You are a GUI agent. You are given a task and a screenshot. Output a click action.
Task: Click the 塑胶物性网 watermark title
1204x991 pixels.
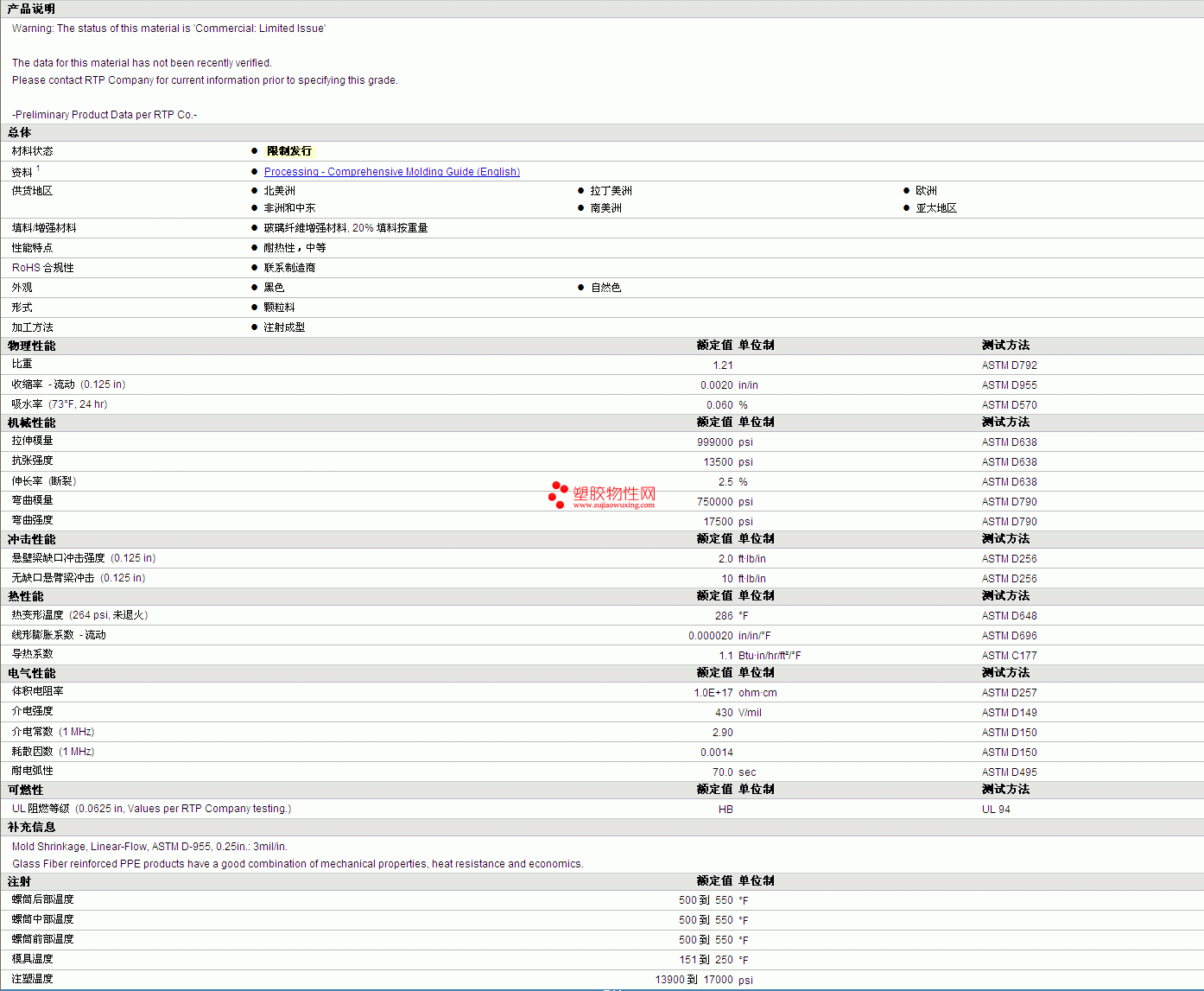(614, 492)
